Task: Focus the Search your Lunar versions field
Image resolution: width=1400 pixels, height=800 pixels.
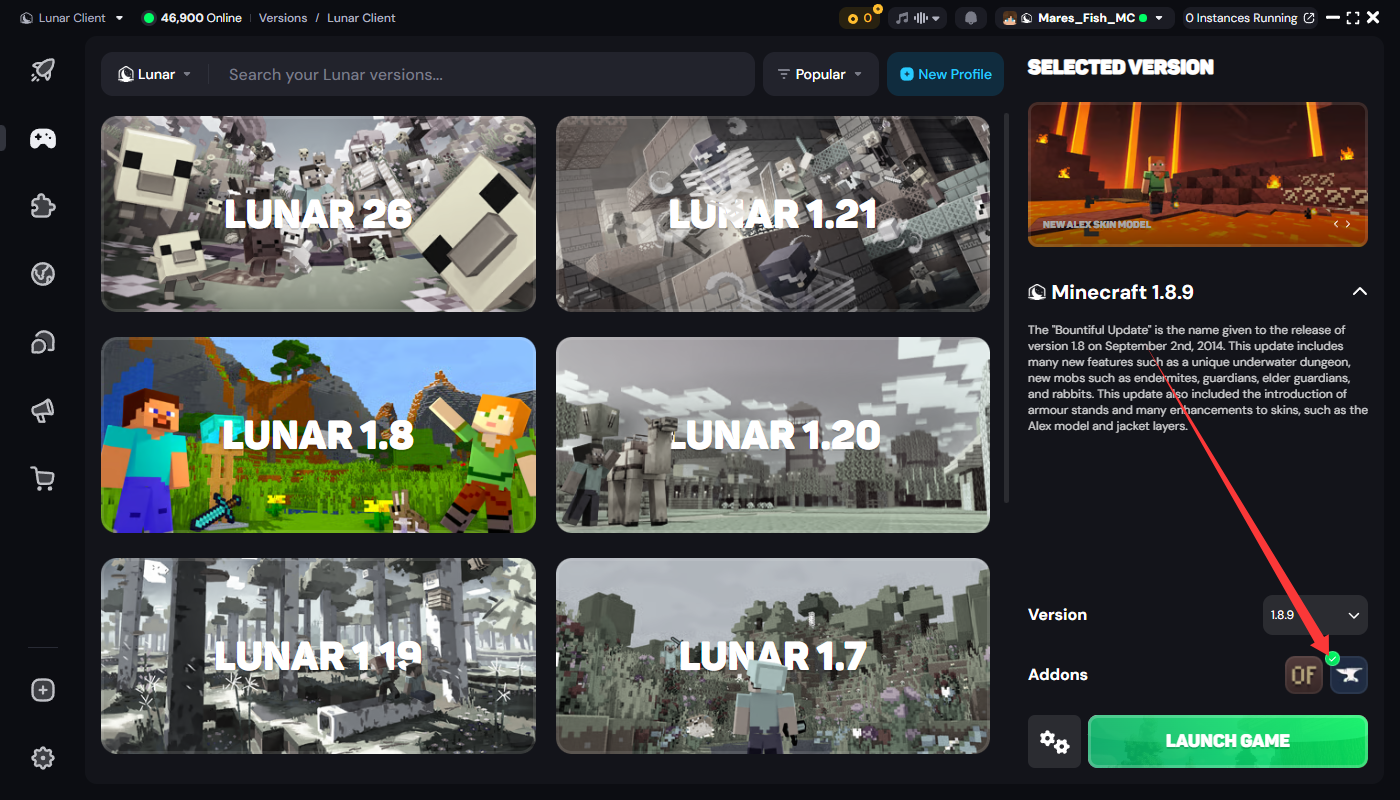Action: (x=486, y=74)
